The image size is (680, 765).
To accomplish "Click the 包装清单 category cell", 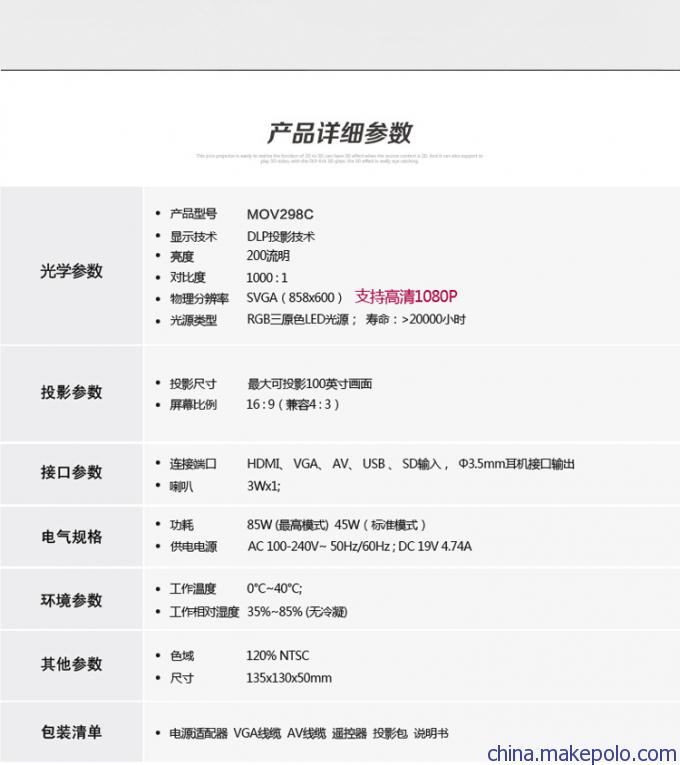I will click(71, 732).
